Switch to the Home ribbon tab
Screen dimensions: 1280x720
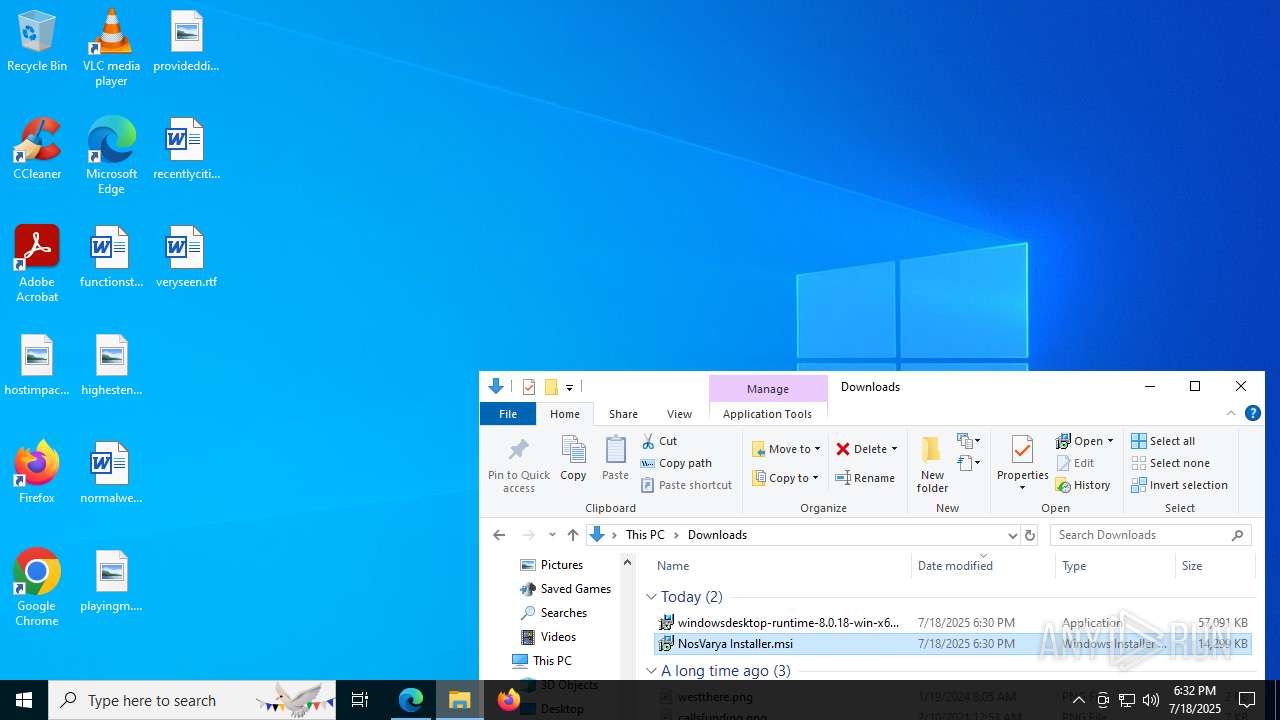[565, 414]
